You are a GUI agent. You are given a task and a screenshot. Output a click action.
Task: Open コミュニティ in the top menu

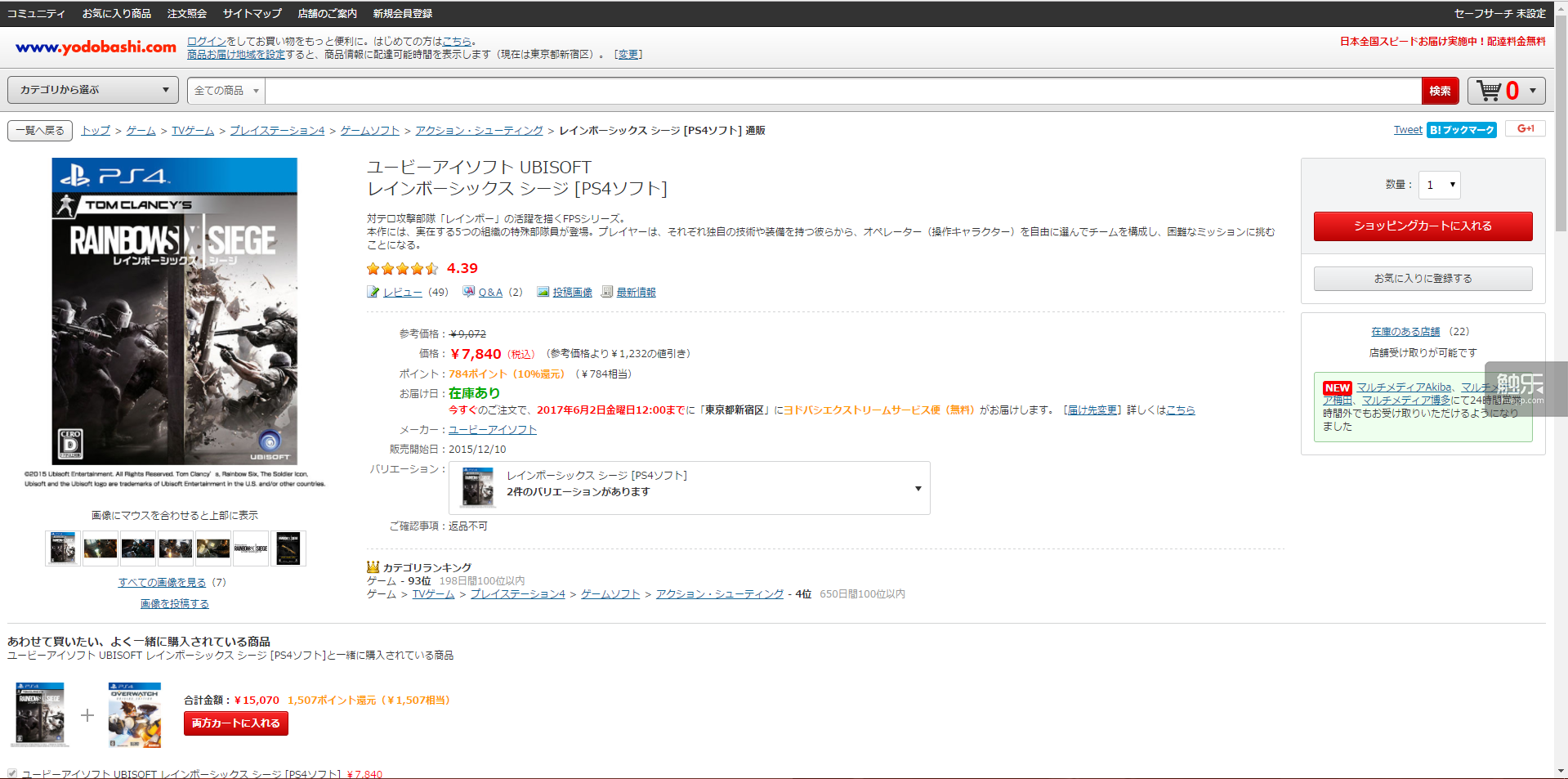tap(36, 13)
